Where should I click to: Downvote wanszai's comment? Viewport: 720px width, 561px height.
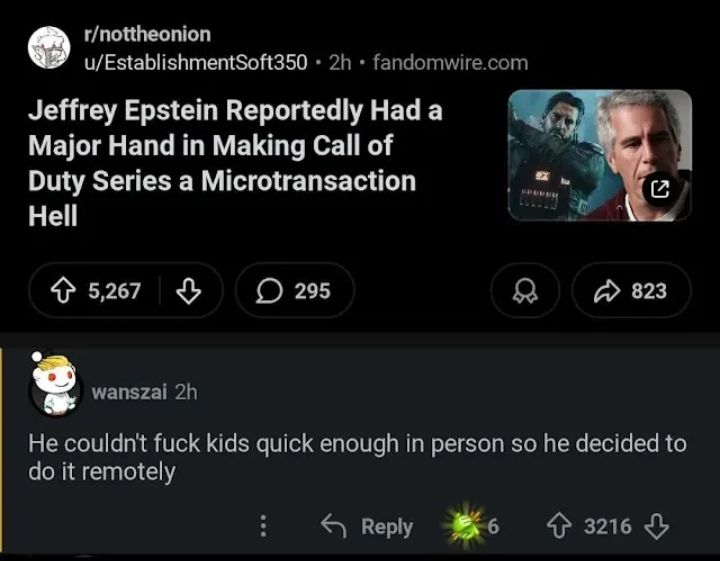[x=656, y=526]
